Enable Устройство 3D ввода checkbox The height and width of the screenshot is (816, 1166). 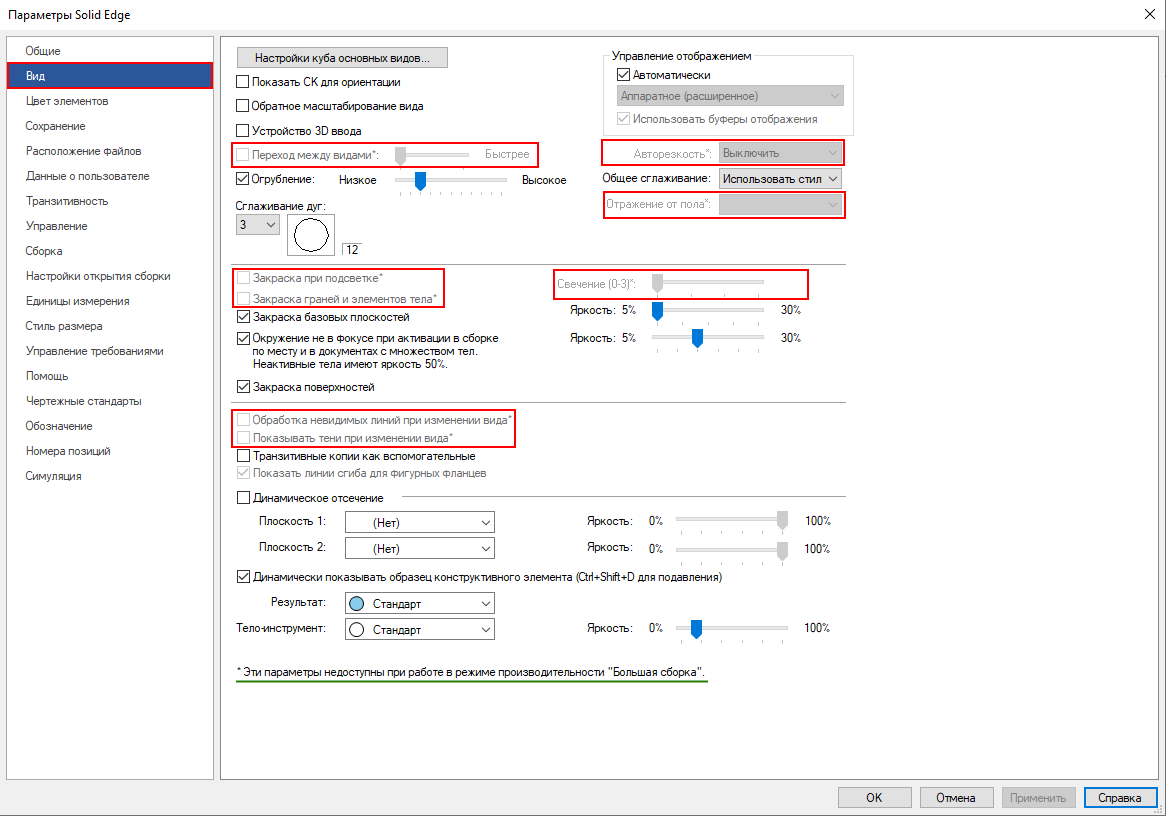pos(242,131)
